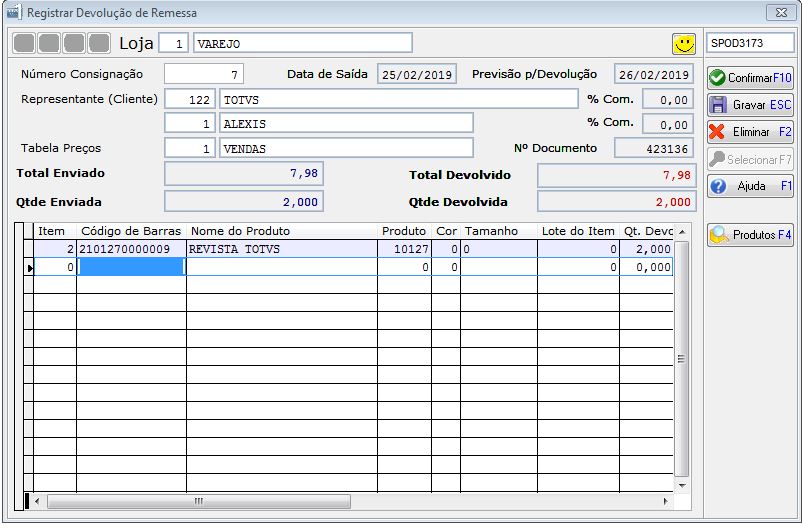Click the Código de Barras column header

pyautogui.click(x=131, y=231)
